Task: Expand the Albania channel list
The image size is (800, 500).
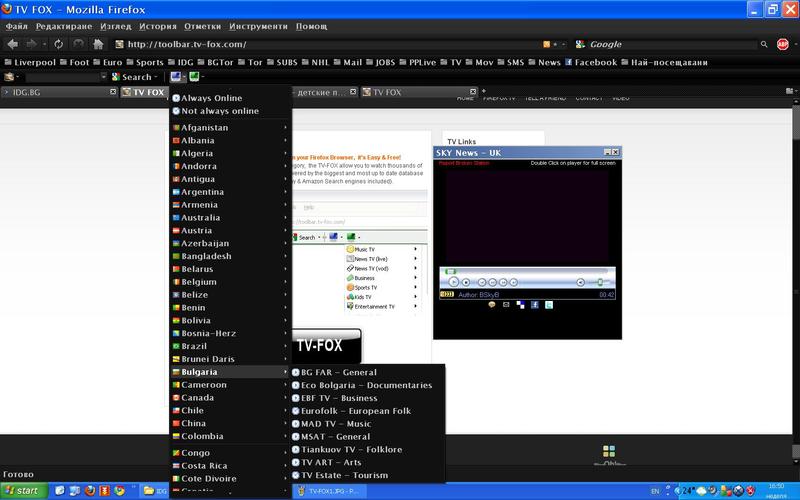Action: pos(231,140)
